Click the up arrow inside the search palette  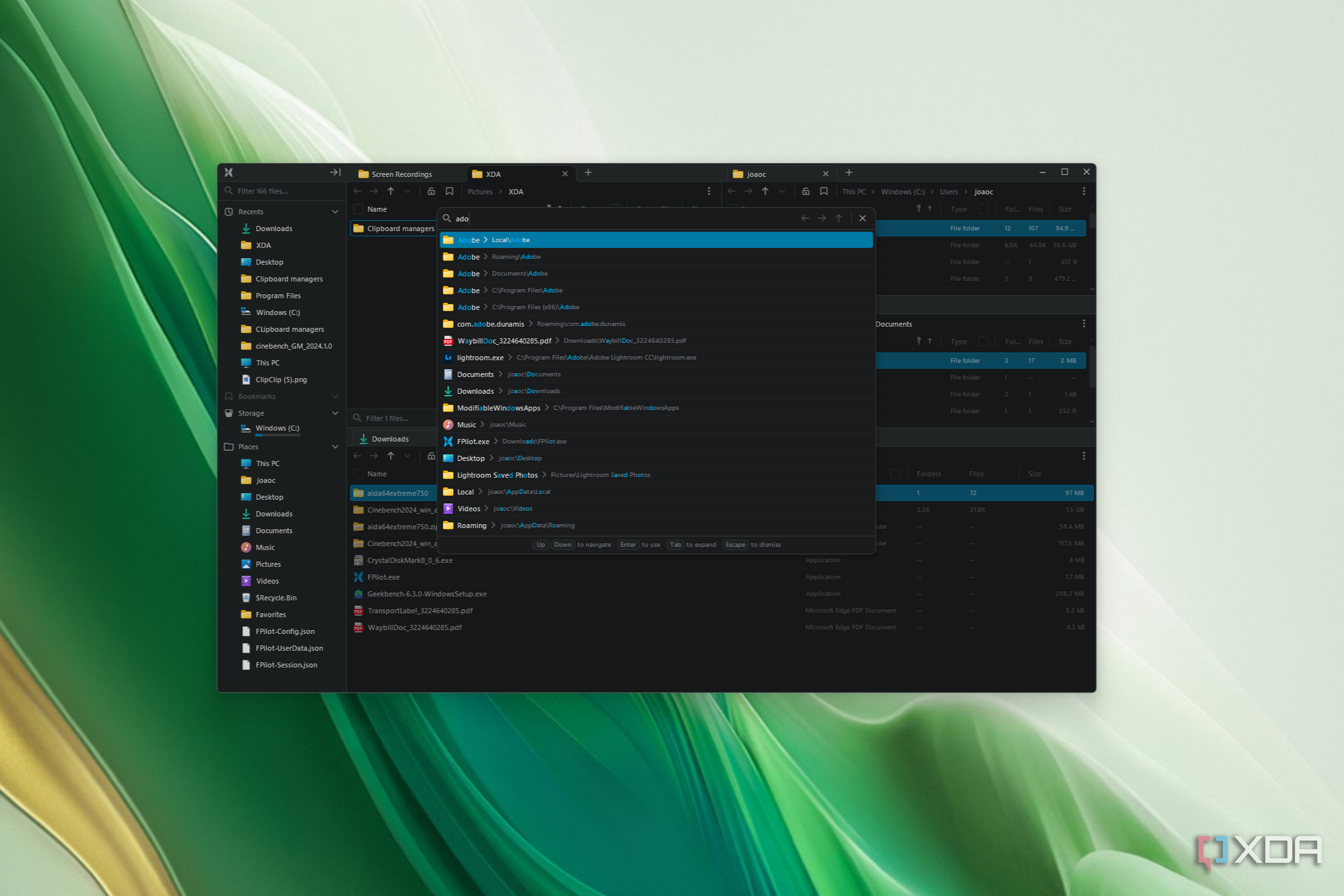839,218
